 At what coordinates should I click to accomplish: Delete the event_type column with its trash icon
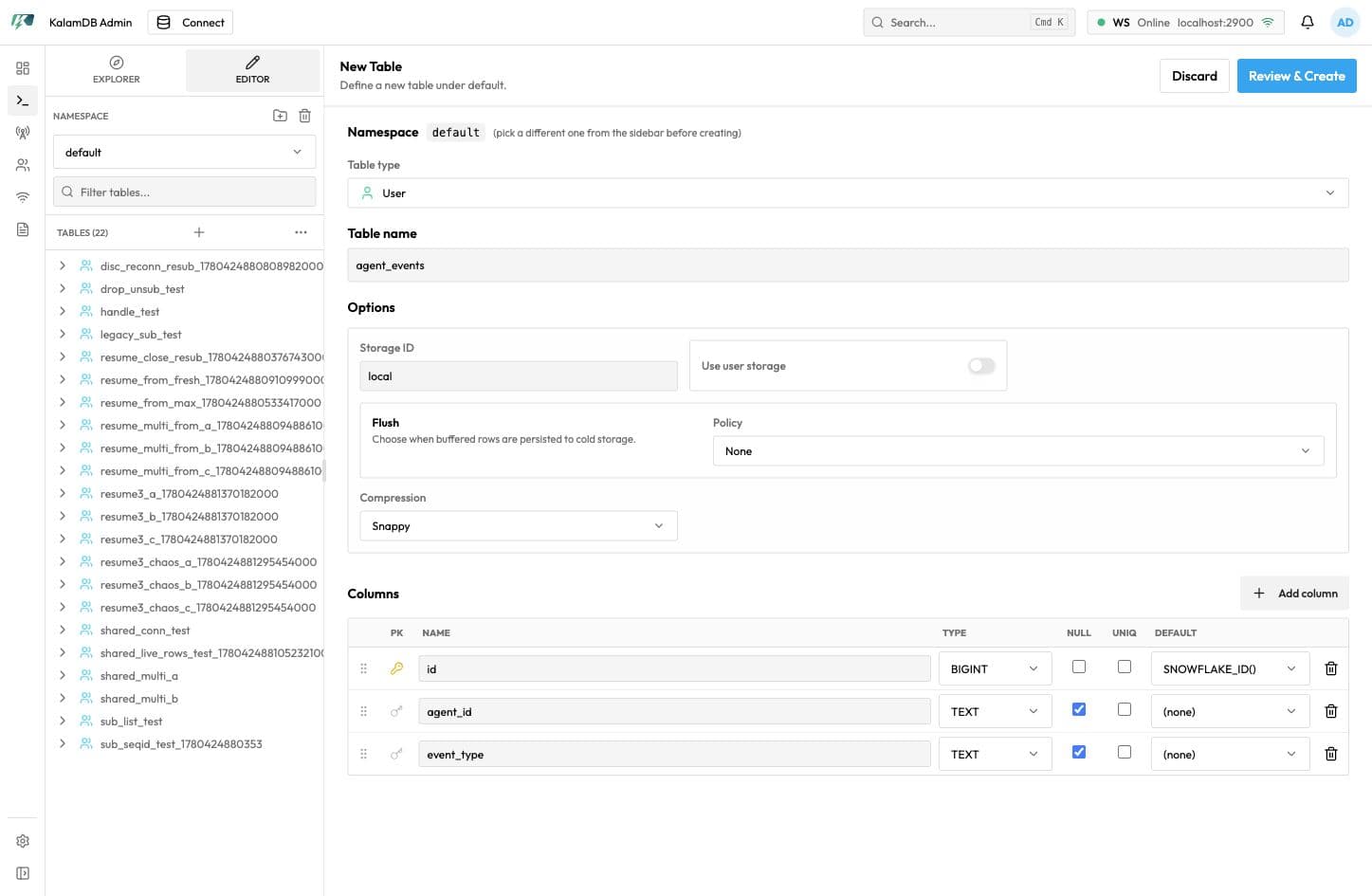(1331, 754)
